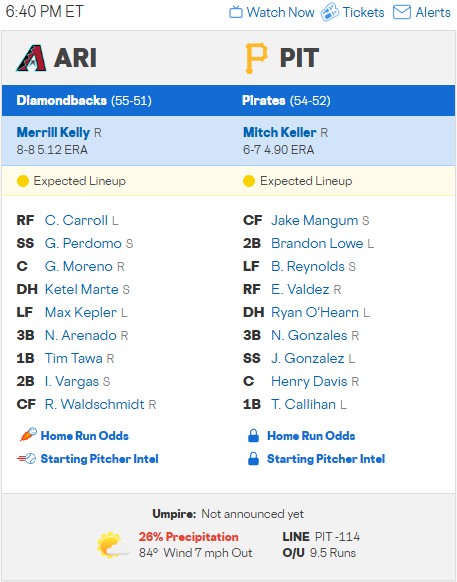
Task: Open Mitch Keller pitcher profile
Action: pos(280,132)
